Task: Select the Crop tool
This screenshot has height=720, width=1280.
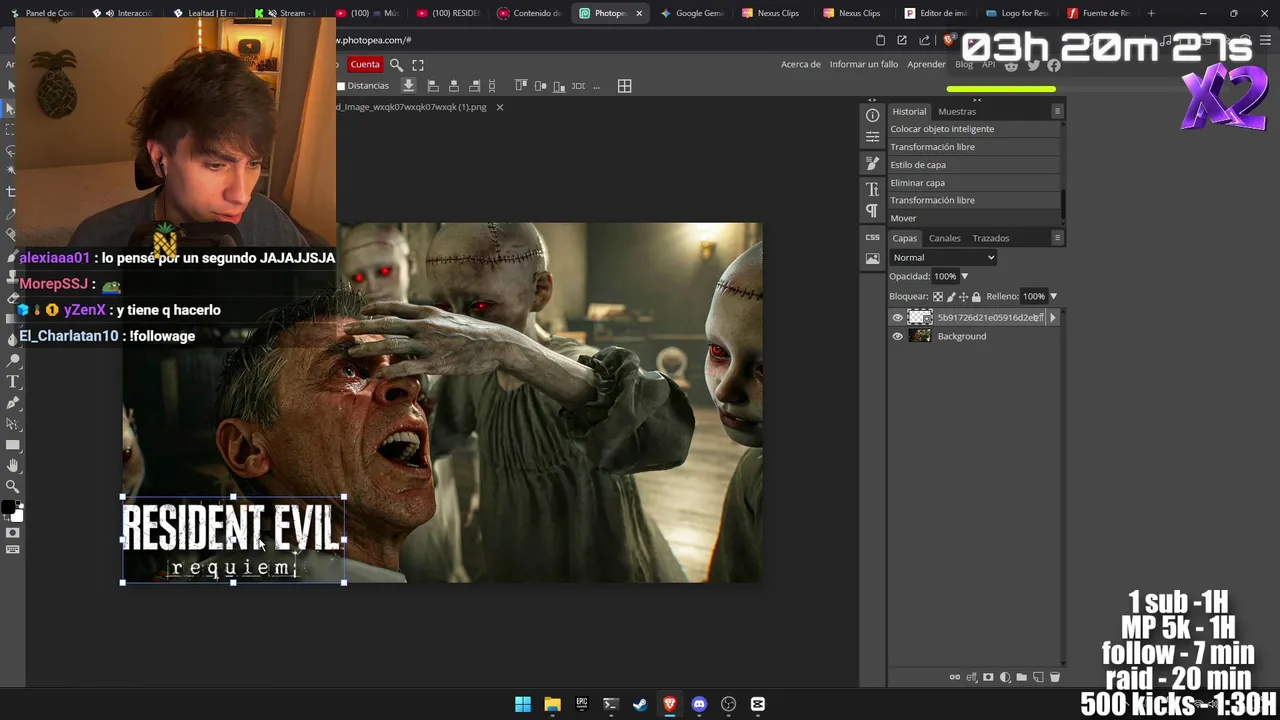Action: click(x=11, y=192)
